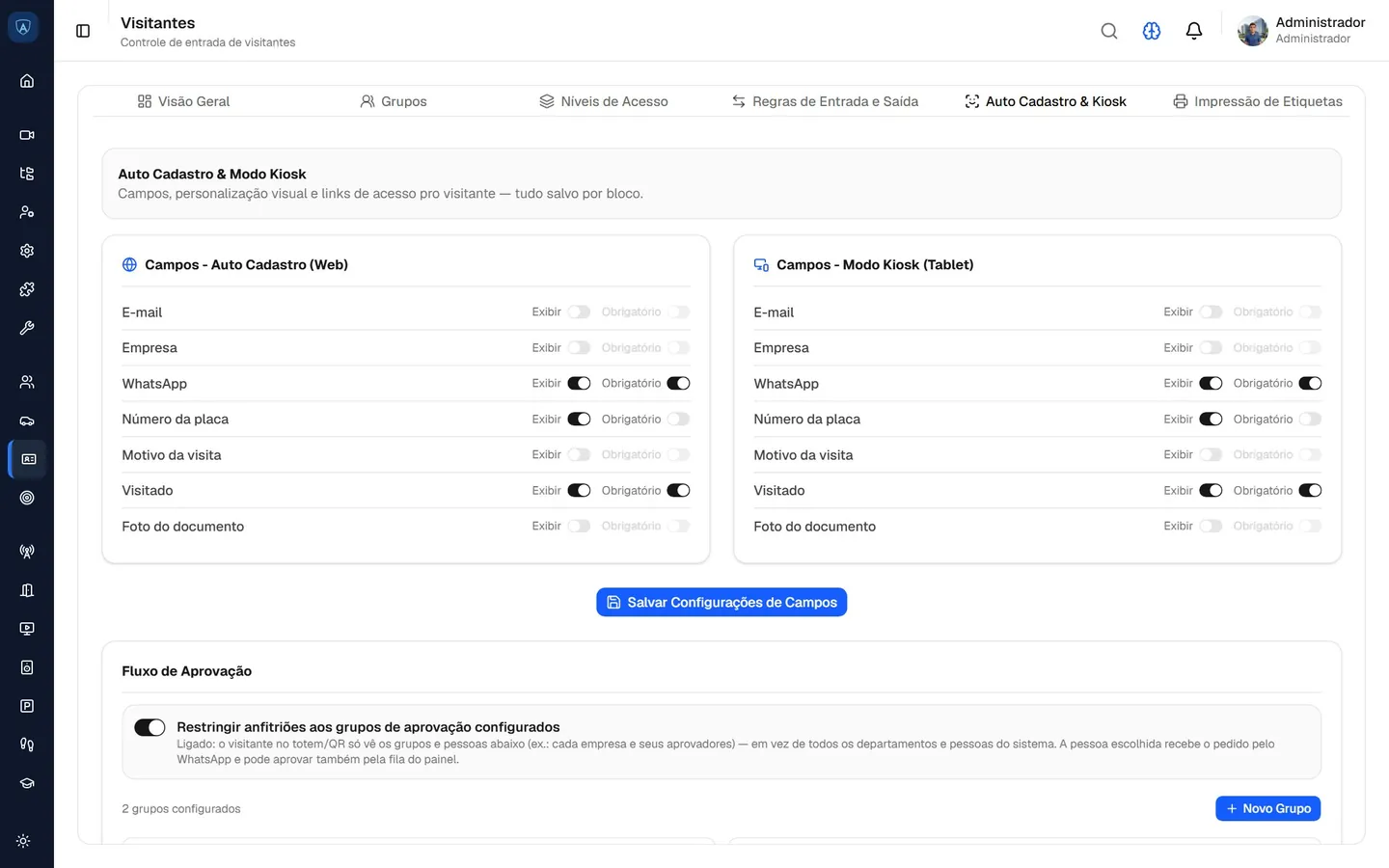Click the monitor play icon in the sidebar
Screen dimensions: 1389x868
point(27,629)
